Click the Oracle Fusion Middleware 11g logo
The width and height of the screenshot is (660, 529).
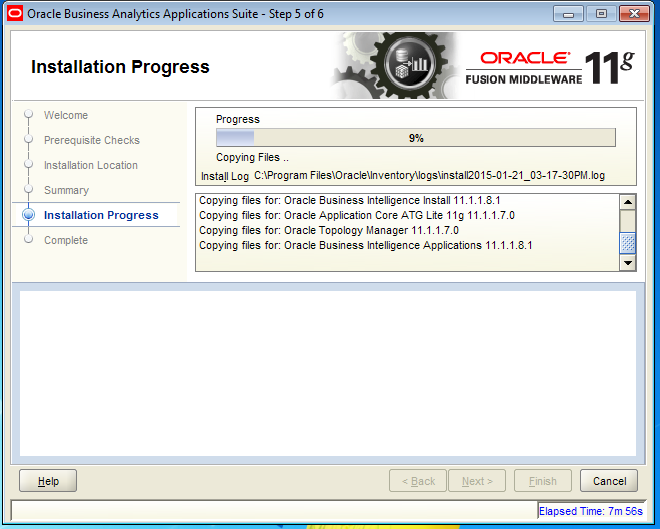(550, 67)
